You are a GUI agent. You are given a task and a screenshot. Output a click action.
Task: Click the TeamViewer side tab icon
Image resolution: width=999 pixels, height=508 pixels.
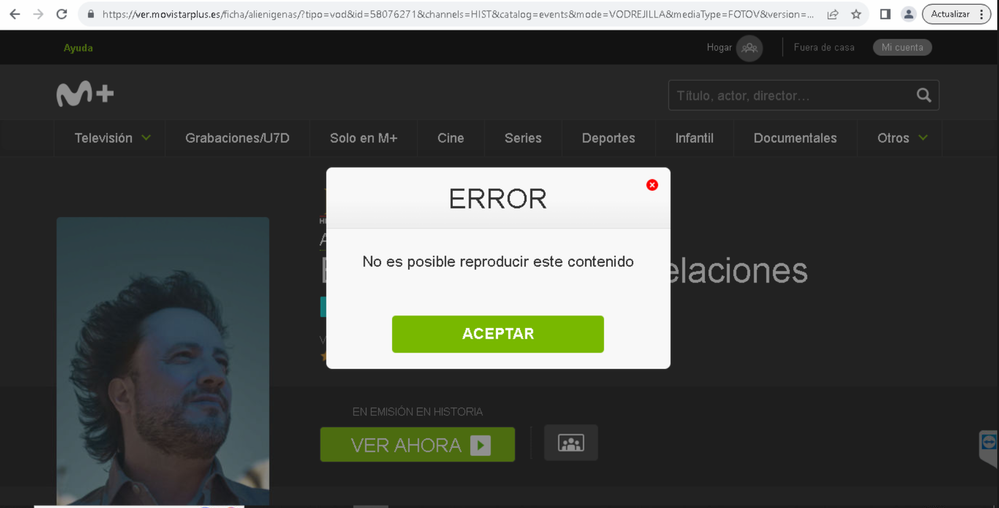[x=988, y=444]
